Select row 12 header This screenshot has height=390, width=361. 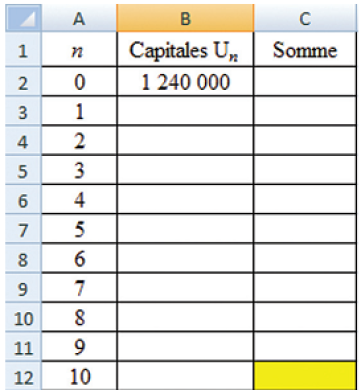[23, 376]
